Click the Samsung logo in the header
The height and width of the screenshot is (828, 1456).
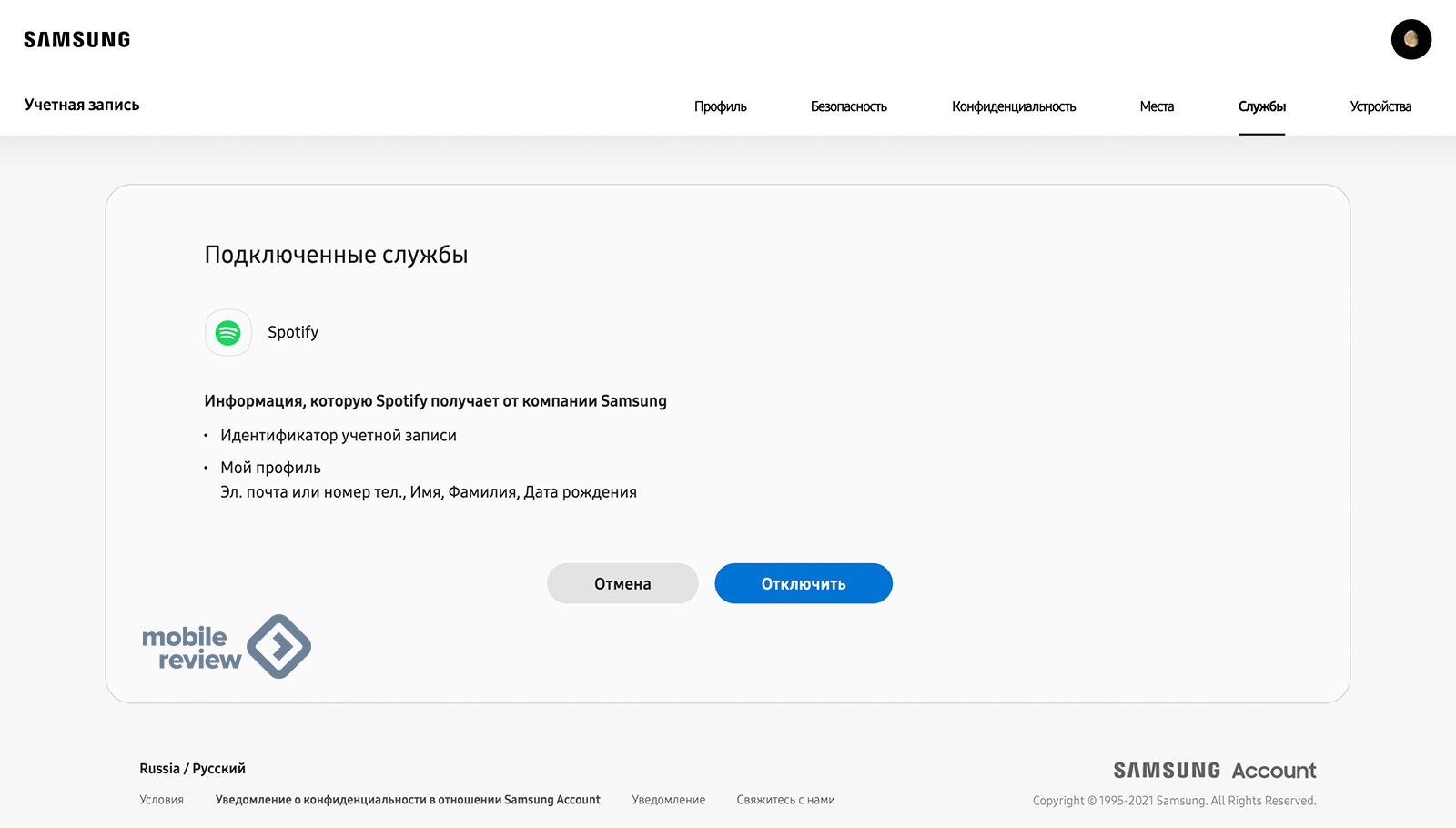click(77, 40)
